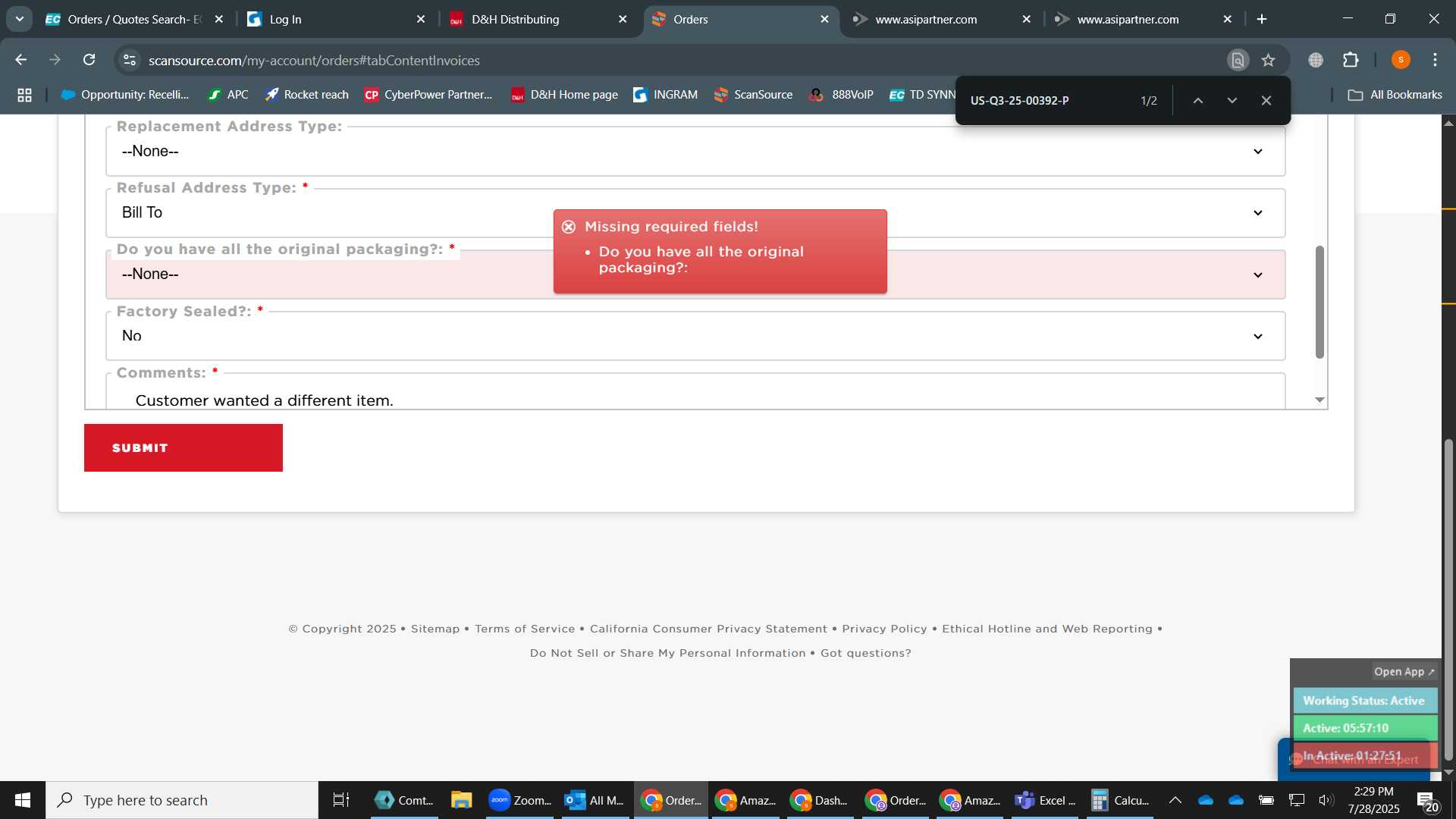Click the browser forward arrow

pyautogui.click(x=55, y=60)
